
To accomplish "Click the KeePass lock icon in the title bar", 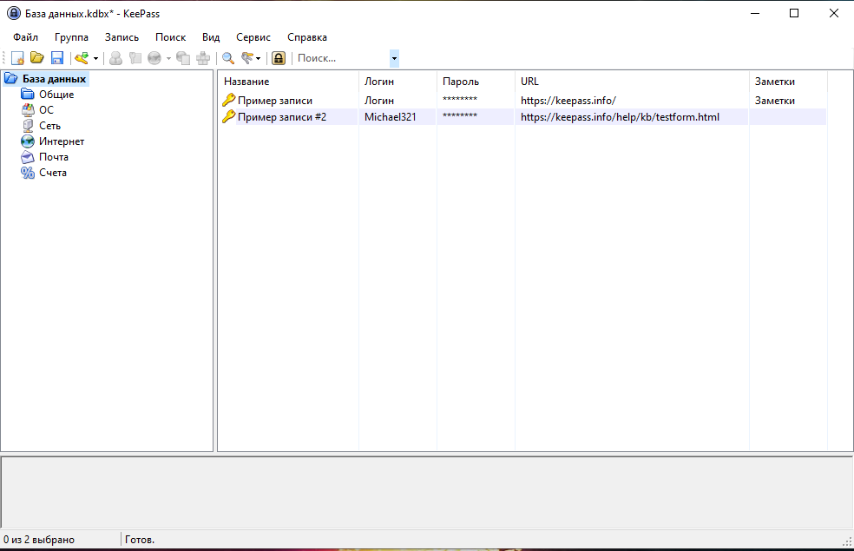I will pos(14,14).
